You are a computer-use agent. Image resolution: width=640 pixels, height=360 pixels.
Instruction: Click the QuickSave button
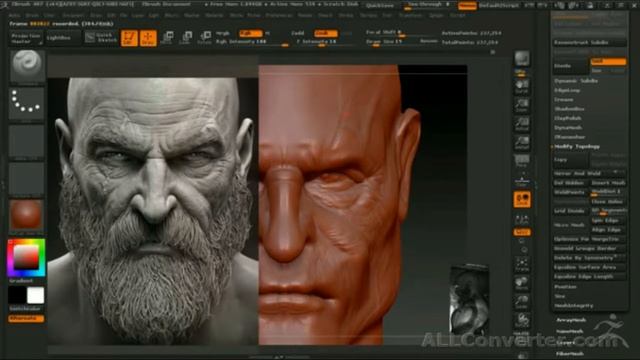coord(380,6)
